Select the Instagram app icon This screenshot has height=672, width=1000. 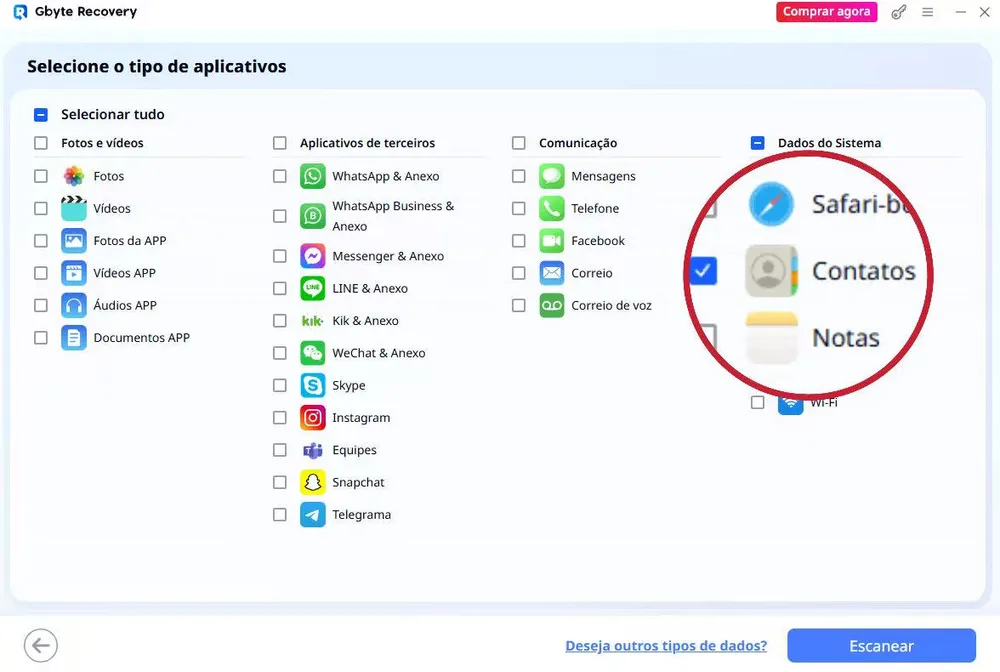(x=313, y=418)
